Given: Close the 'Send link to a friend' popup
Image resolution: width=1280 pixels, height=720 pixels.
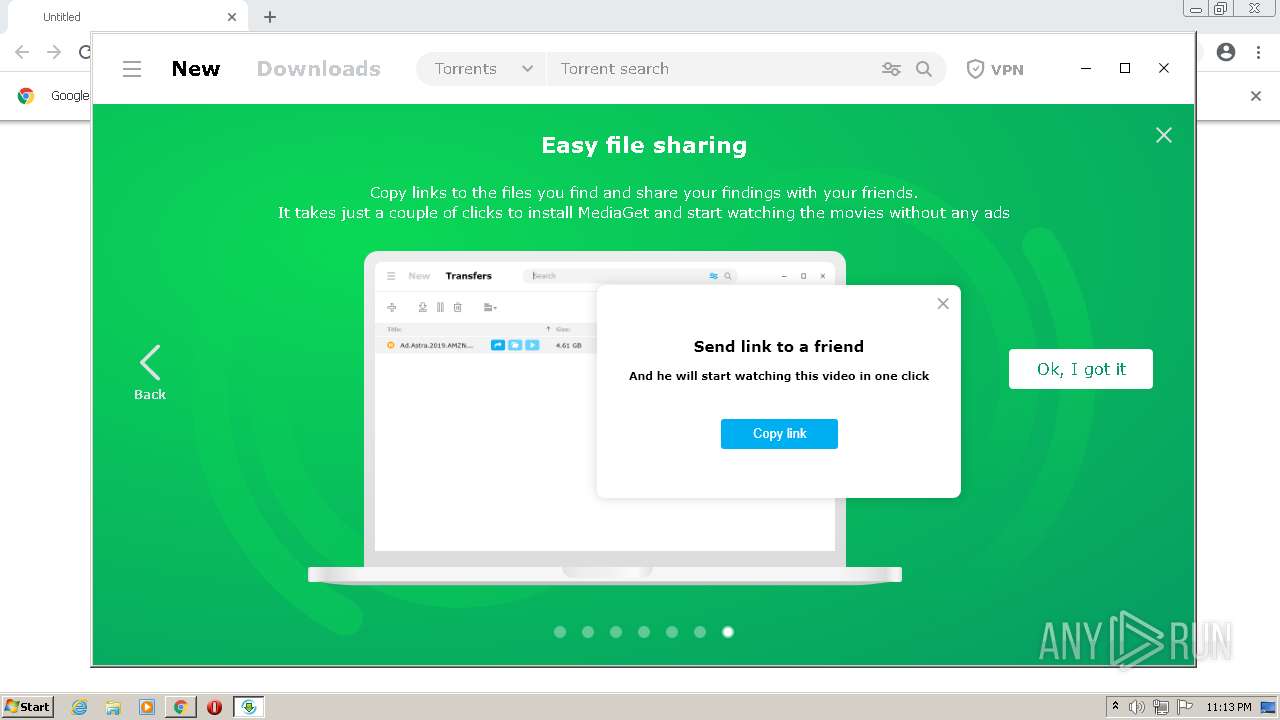Looking at the screenshot, I should point(943,304).
